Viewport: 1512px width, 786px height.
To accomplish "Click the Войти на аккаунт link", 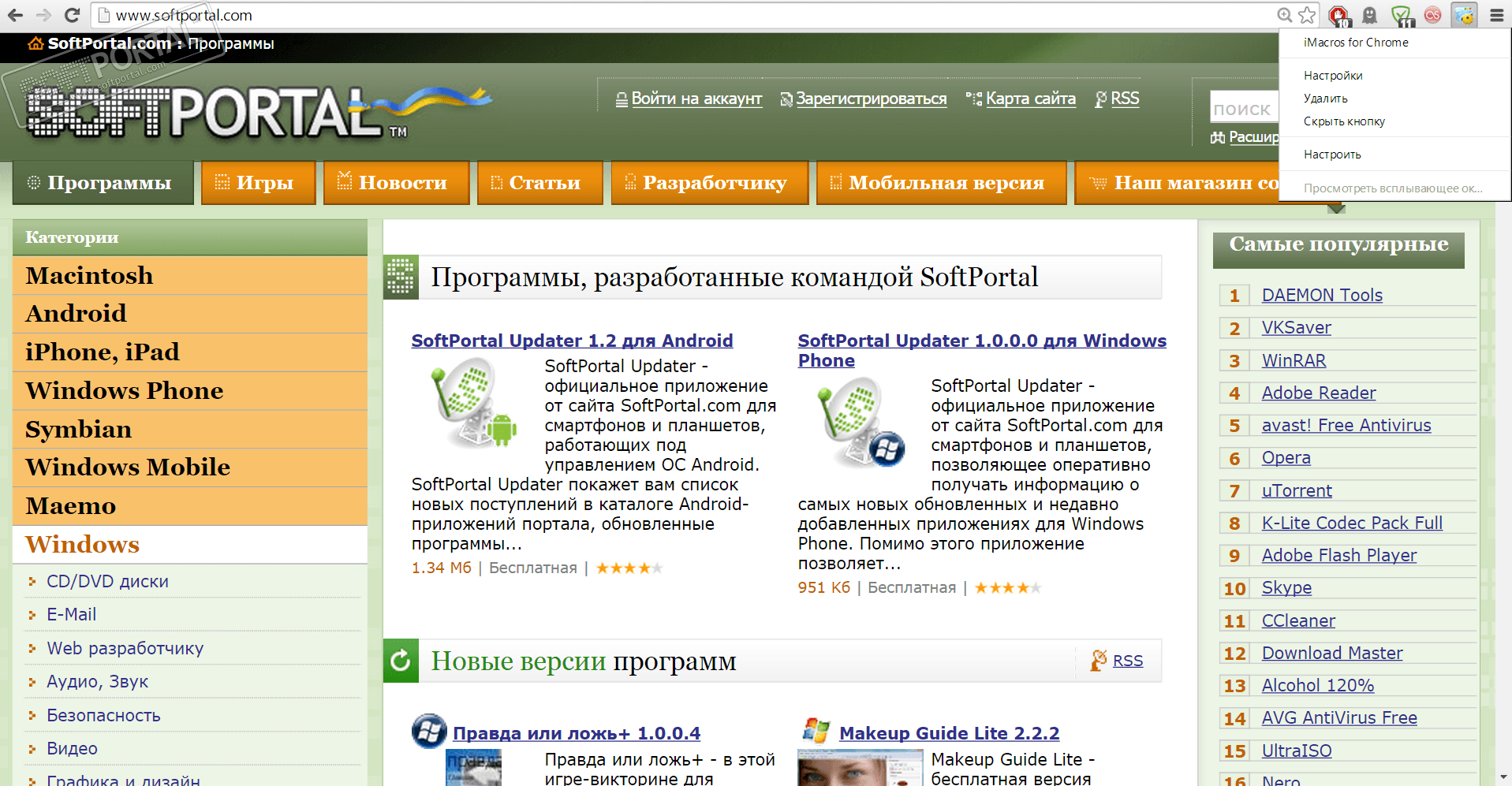I will [x=696, y=99].
